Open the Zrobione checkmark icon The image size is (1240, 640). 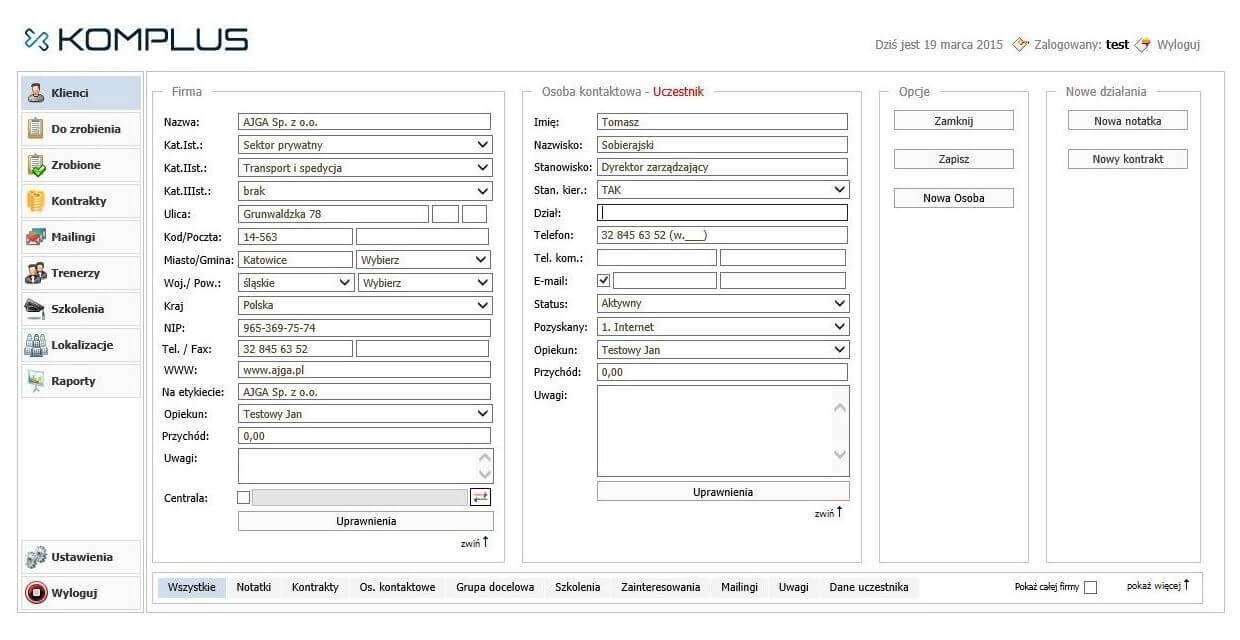tap(36, 165)
